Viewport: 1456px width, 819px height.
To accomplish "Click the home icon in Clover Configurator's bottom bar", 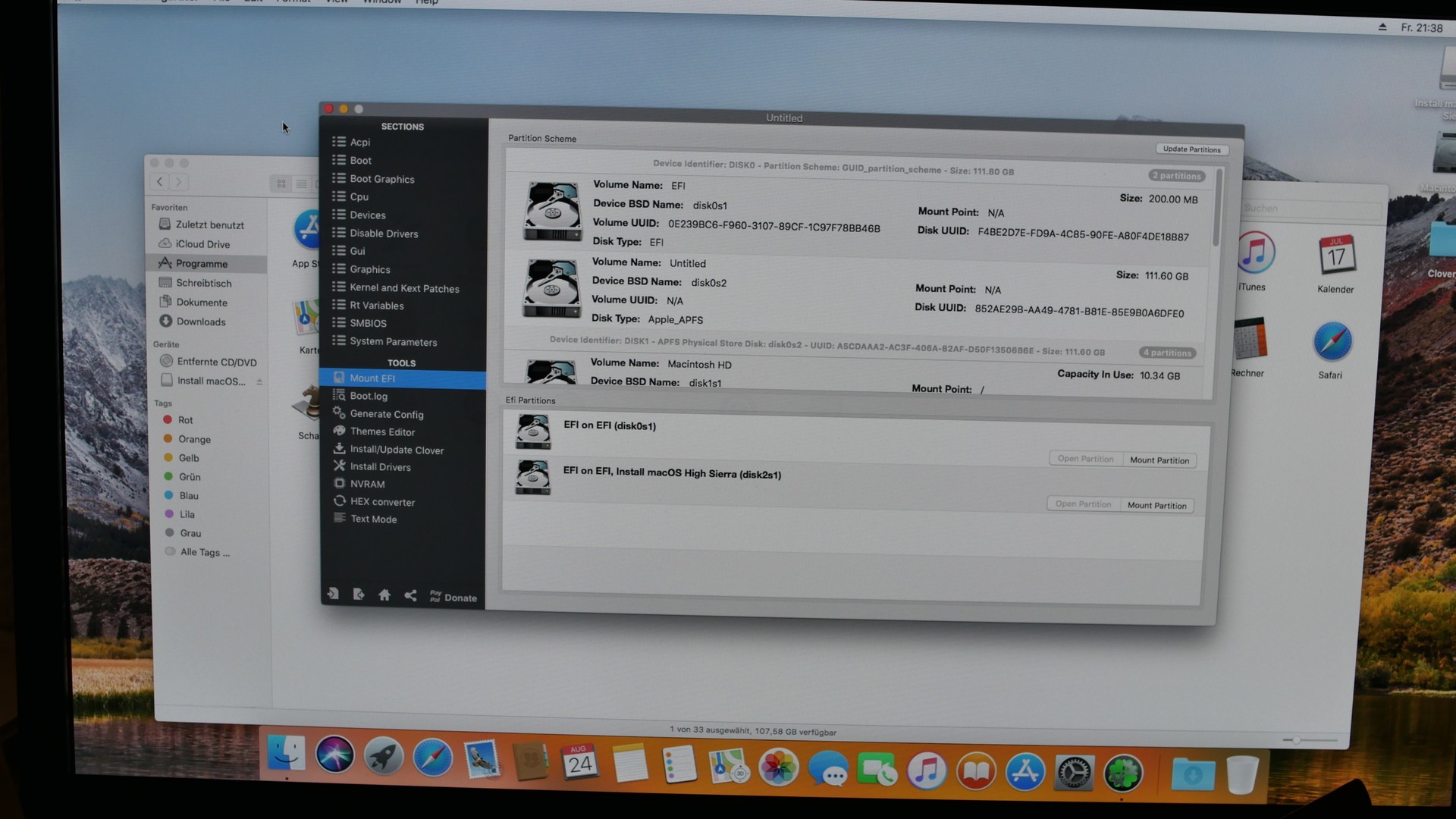I will 384,595.
